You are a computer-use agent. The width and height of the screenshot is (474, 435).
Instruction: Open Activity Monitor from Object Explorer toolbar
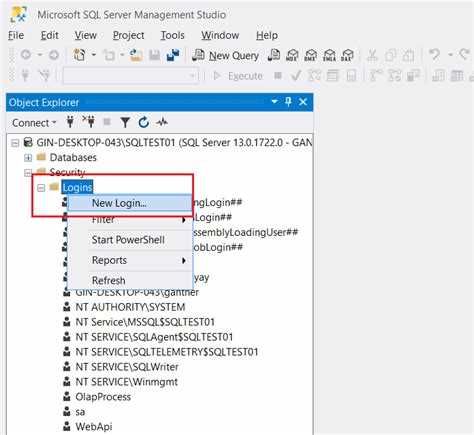162,123
